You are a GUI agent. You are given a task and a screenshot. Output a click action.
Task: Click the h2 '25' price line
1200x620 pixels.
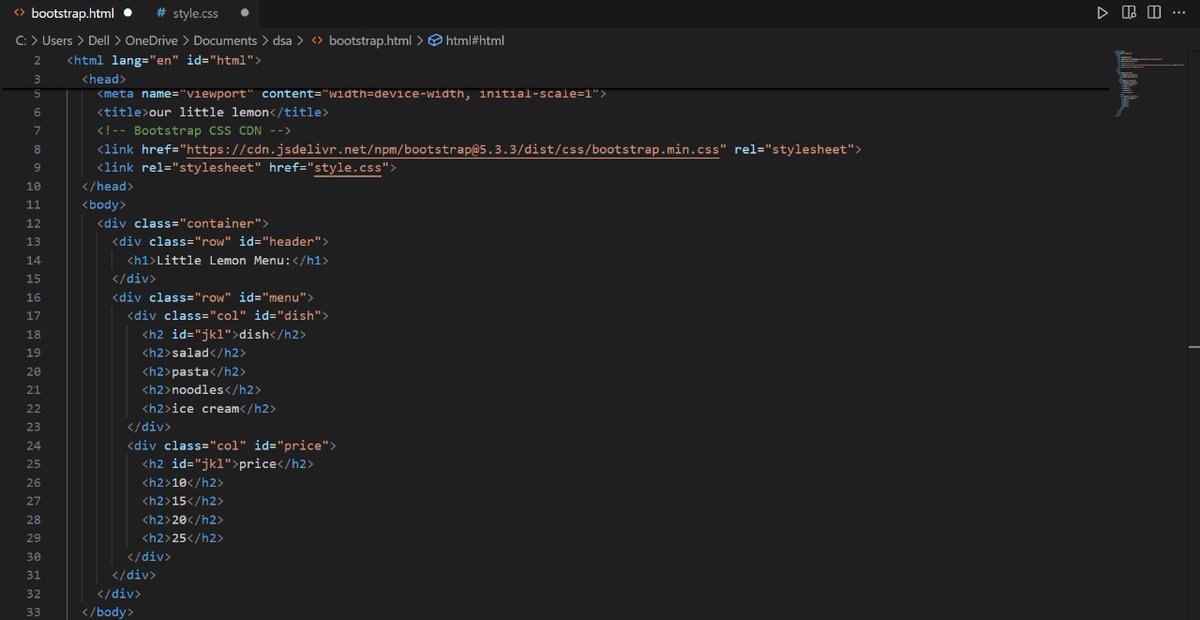coord(183,538)
